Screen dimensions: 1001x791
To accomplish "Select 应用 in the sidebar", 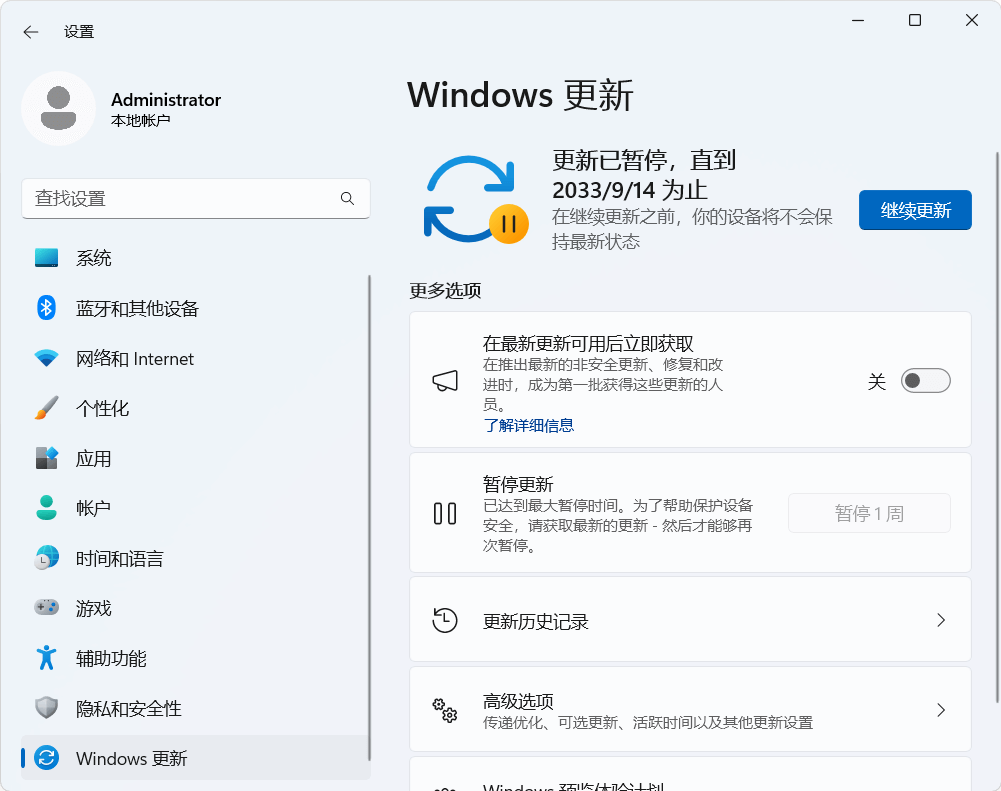I will [195, 458].
